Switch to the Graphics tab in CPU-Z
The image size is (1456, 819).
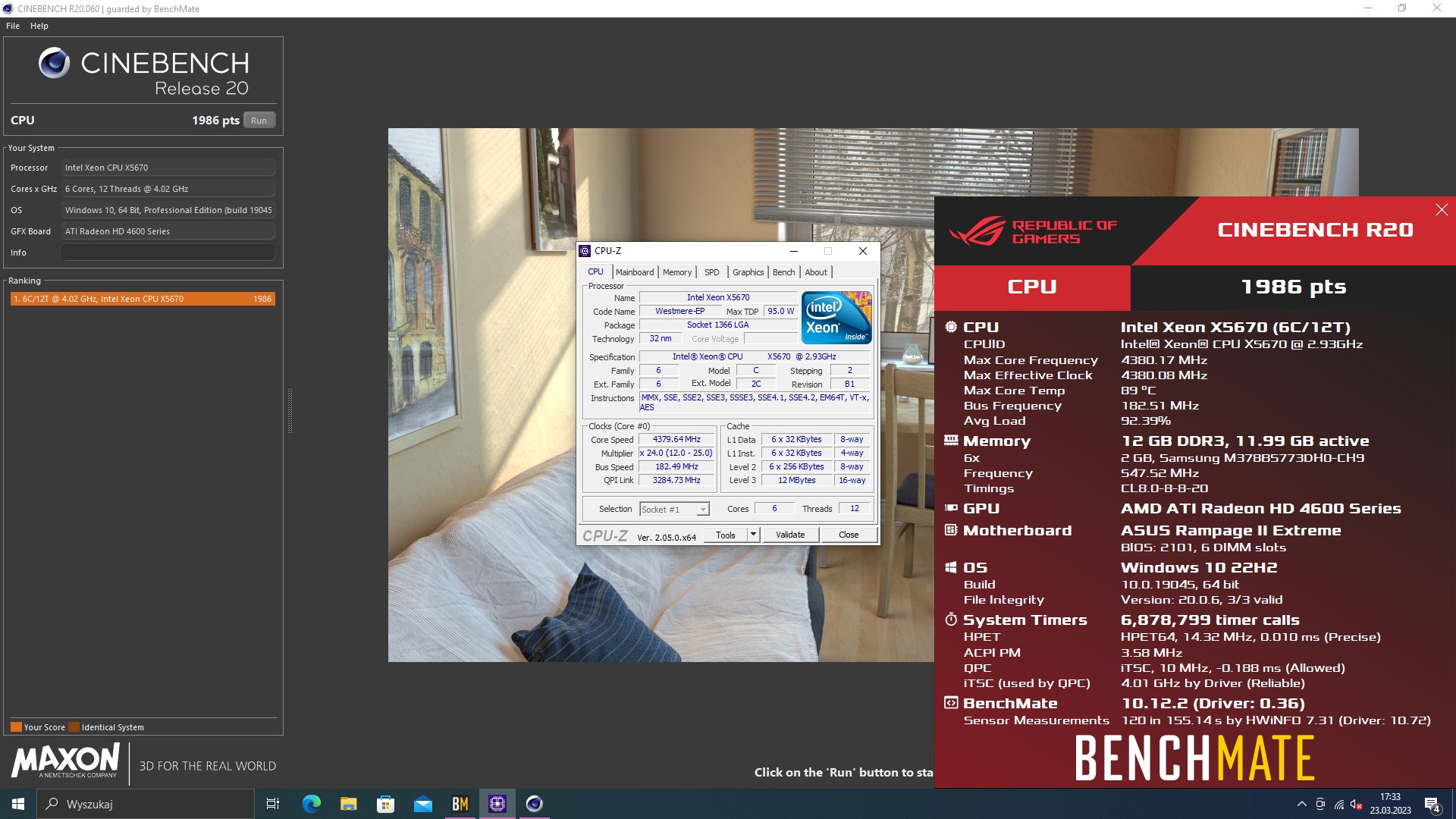click(x=748, y=272)
